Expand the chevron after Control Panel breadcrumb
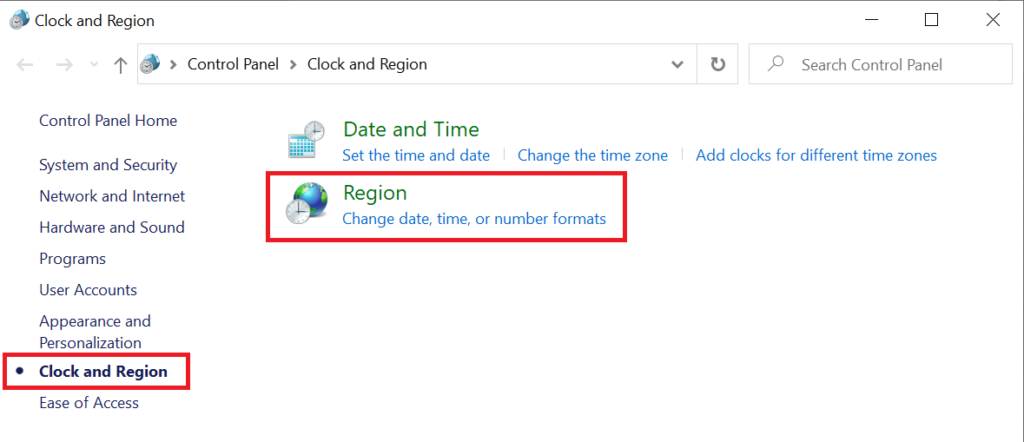 pyautogui.click(x=293, y=65)
